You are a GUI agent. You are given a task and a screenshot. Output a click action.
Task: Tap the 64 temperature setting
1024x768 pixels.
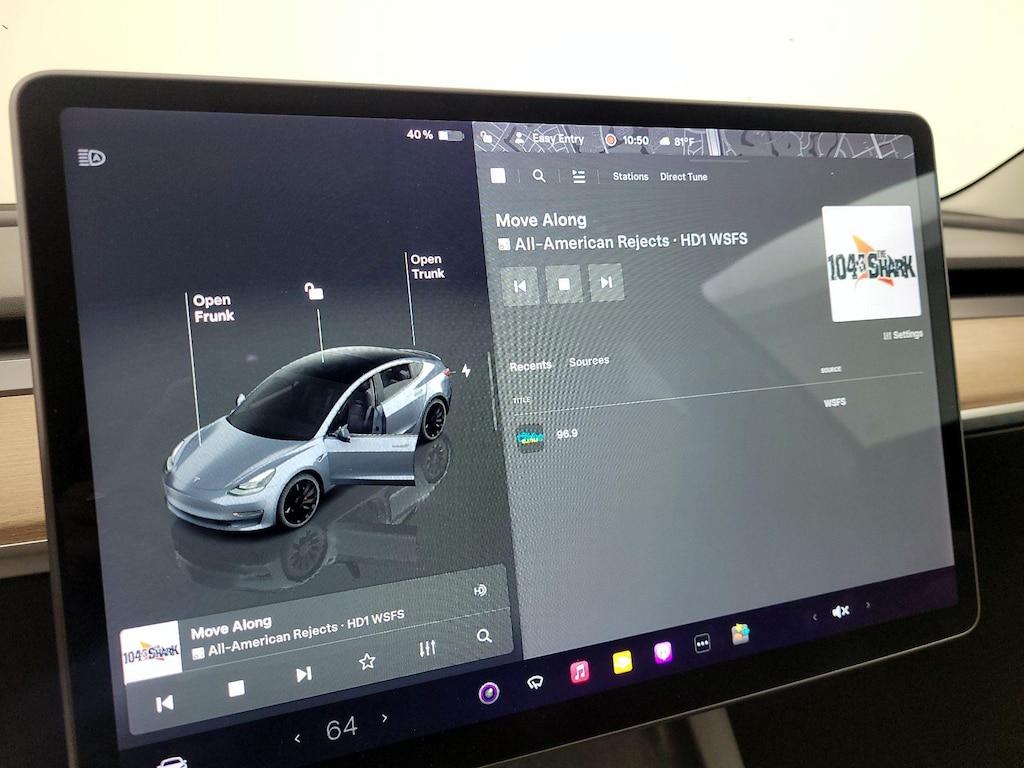[342, 729]
